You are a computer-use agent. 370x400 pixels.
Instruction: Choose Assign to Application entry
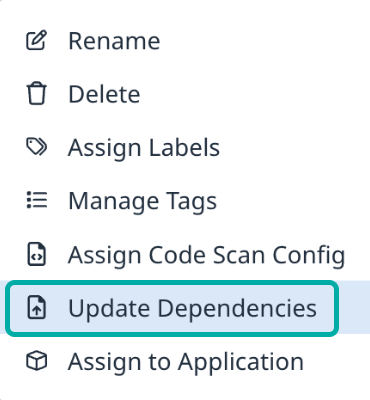point(185,361)
